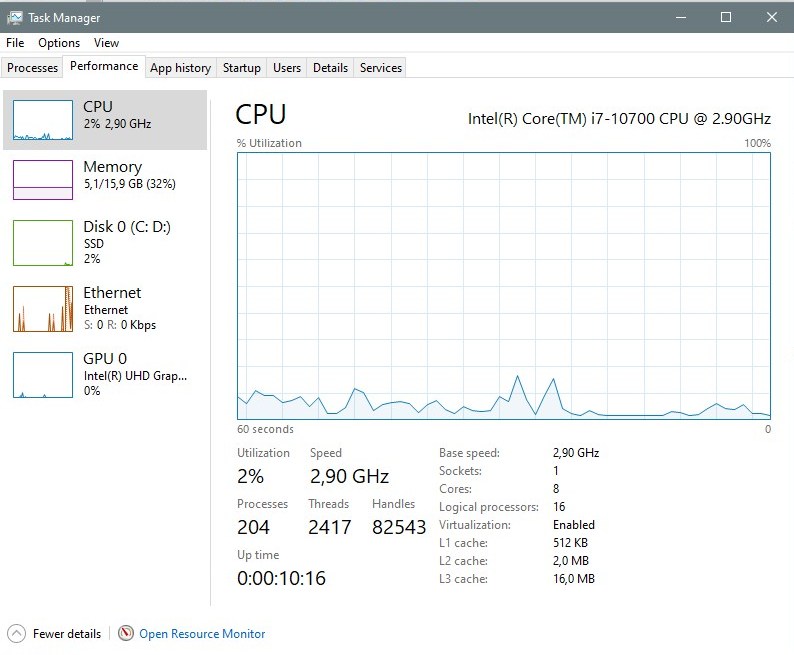
Task: Select the CPU mini graph thumbnail
Action: click(x=43, y=120)
